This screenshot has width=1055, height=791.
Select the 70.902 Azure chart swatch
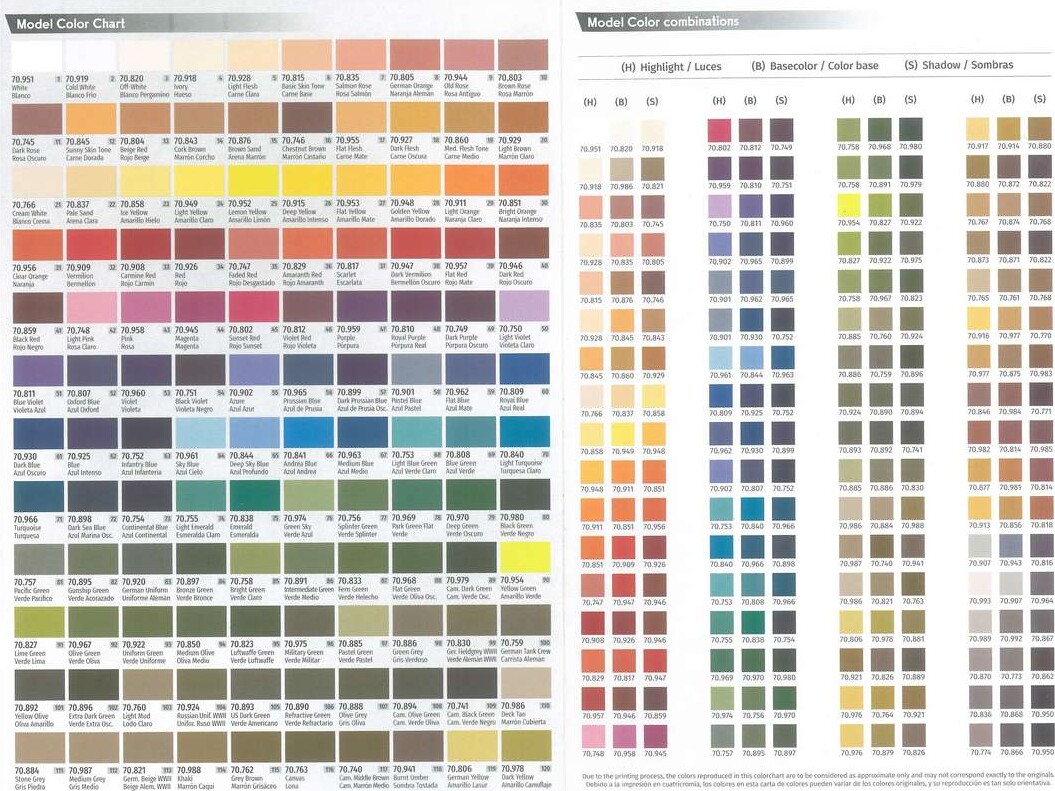[x=254, y=371]
